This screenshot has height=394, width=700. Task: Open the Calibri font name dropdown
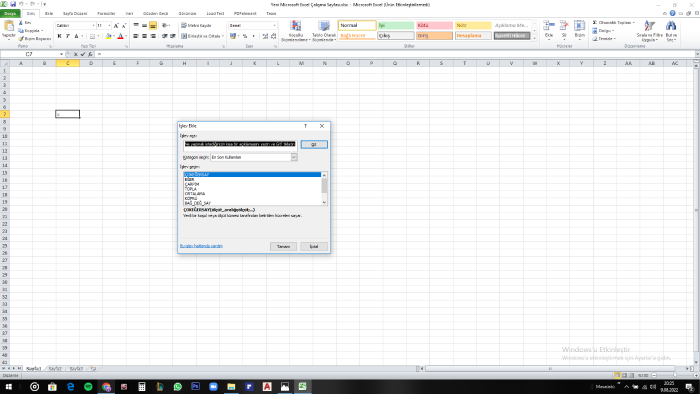pos(93,25)
